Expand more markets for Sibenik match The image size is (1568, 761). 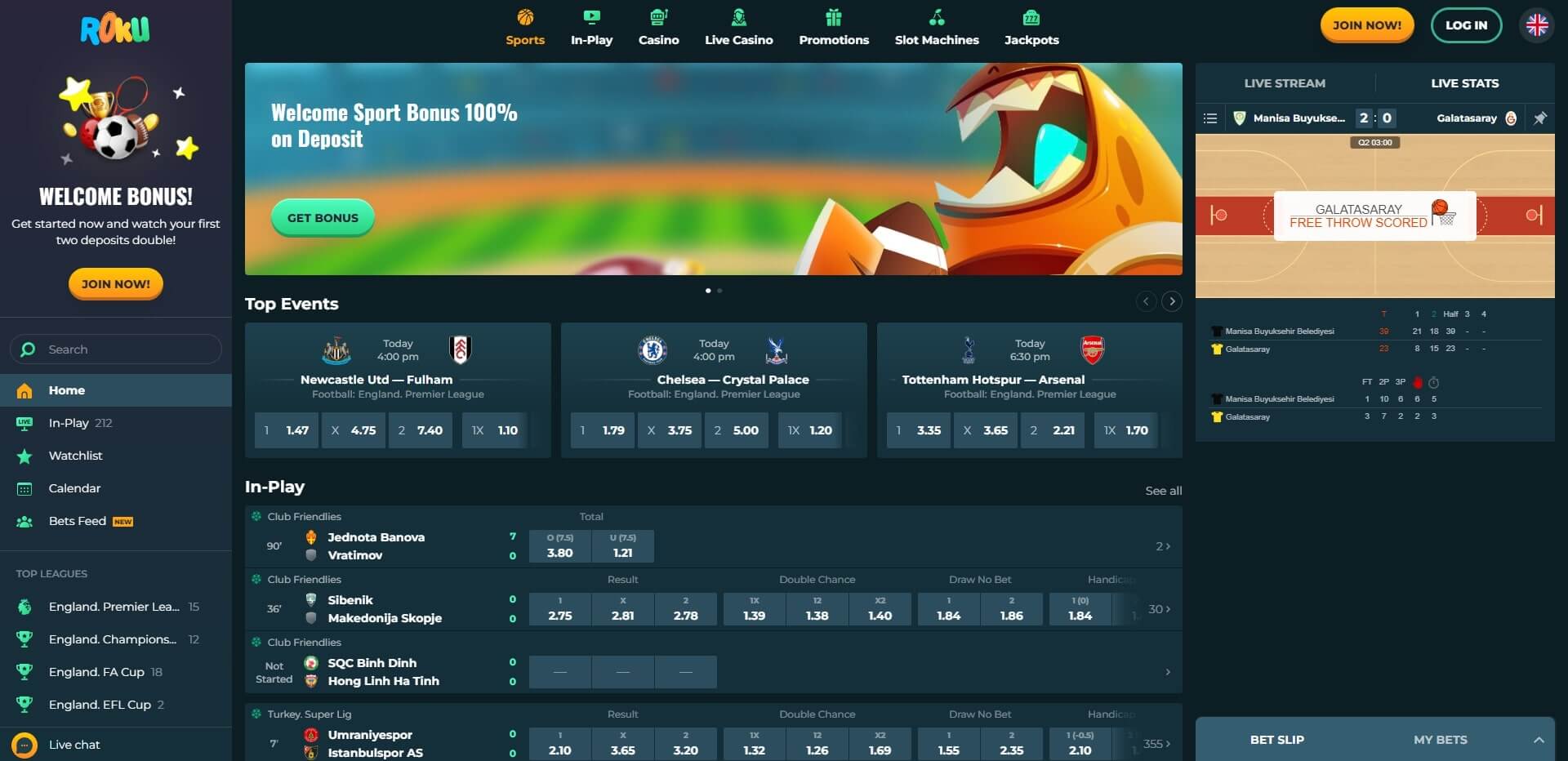1159,609
